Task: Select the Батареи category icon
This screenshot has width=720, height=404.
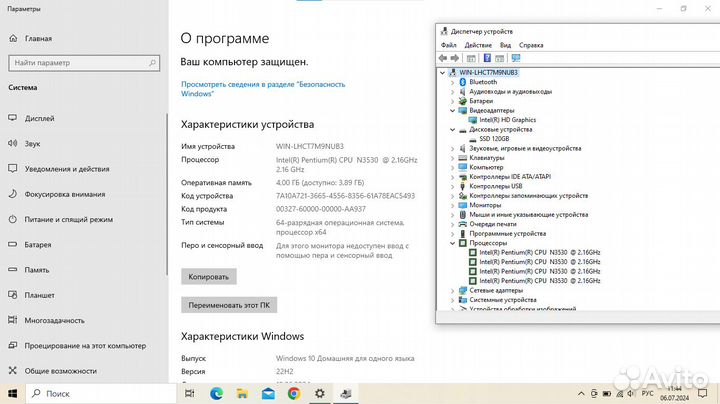Action: coord(462,101)
